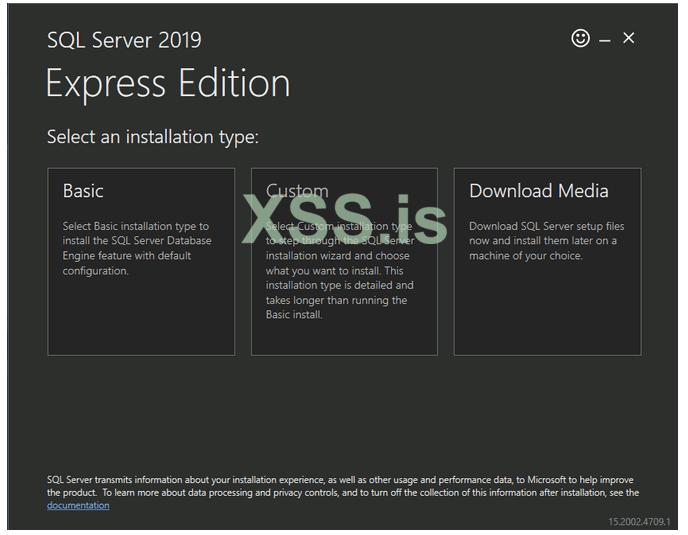Close the SQL Server installer window
Viewport: 688px width, 535px height.
629,38
